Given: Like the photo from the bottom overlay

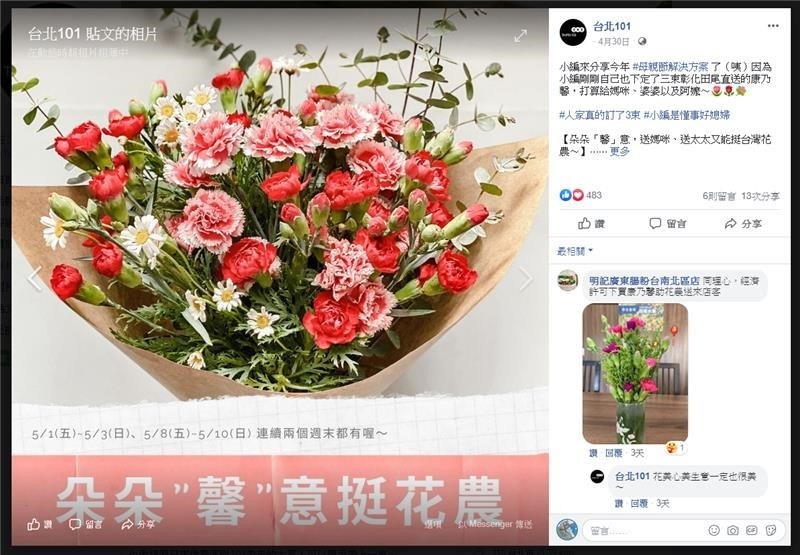Looking at the screenshot, I should [40, 524].
